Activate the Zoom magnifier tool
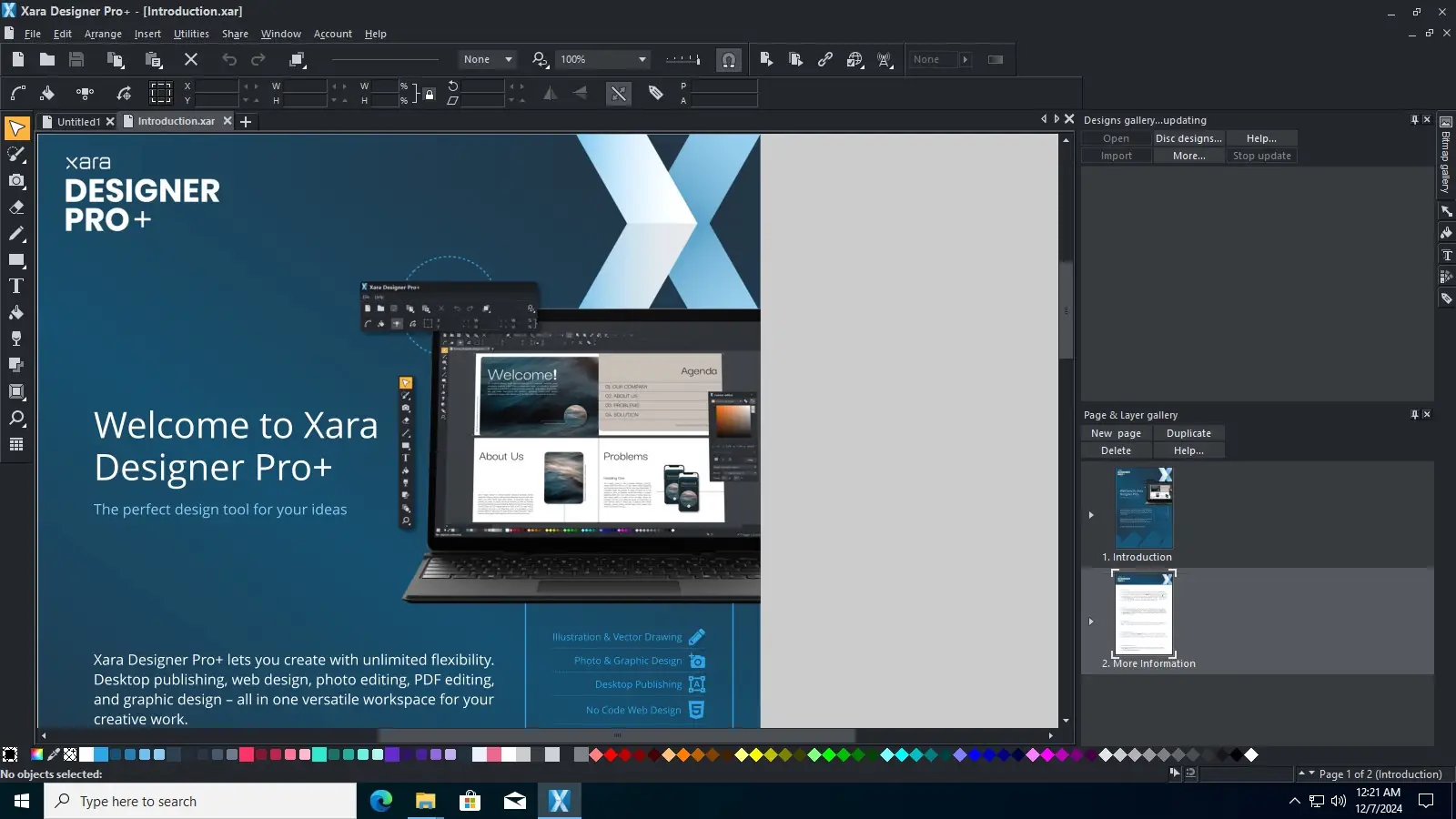This screenshot has height=819, width=1456. (x=16, y=419)
